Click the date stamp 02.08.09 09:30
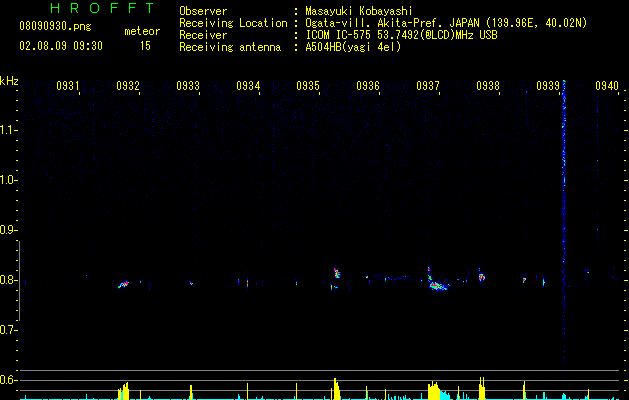The height and width of the screenshot is (400, 629). click(61, 46)
